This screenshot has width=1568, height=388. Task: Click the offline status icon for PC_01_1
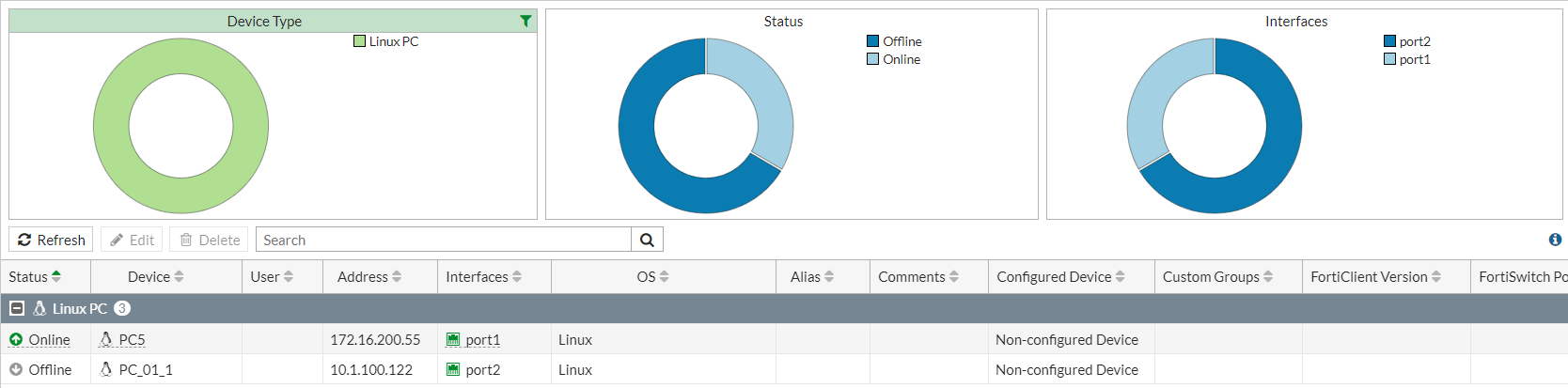coord(16,369)
